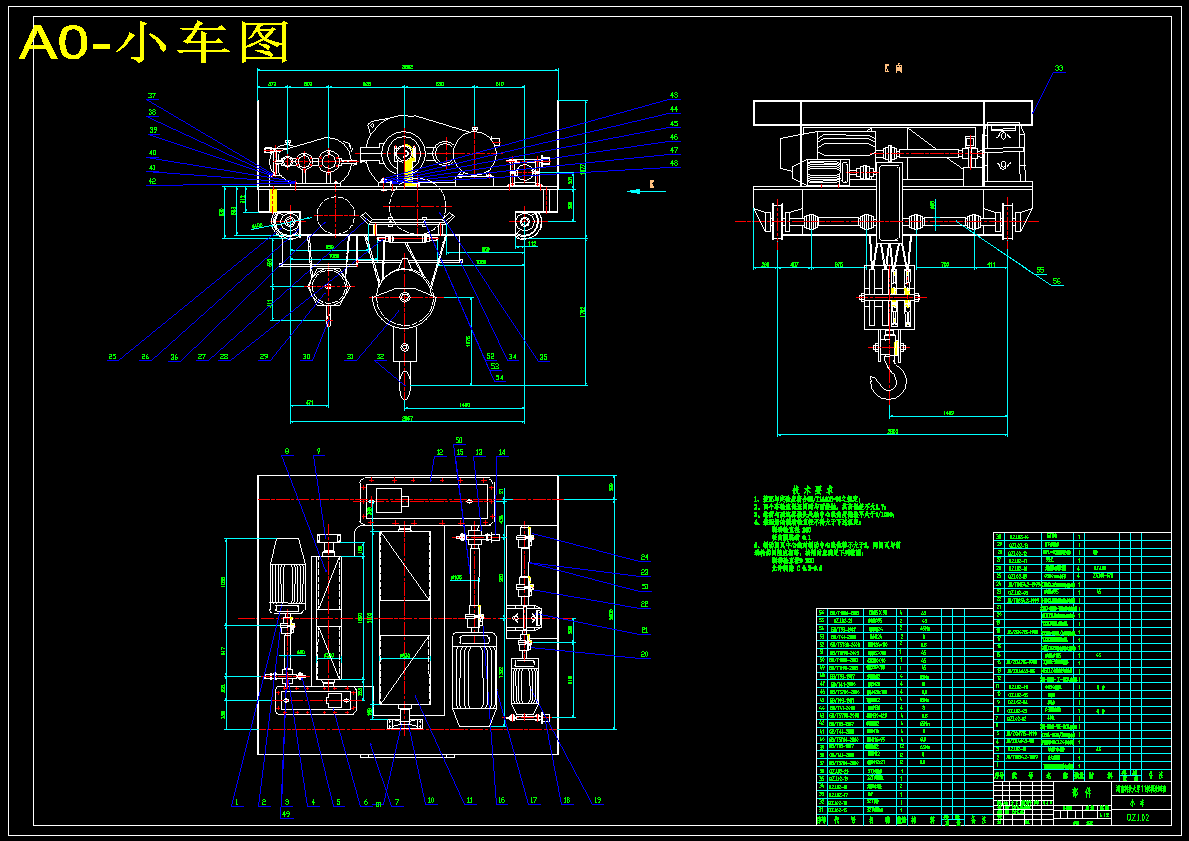The image size is (1189, 841).
Task: Click bottom callout number 49
Action: coord(286,814)
